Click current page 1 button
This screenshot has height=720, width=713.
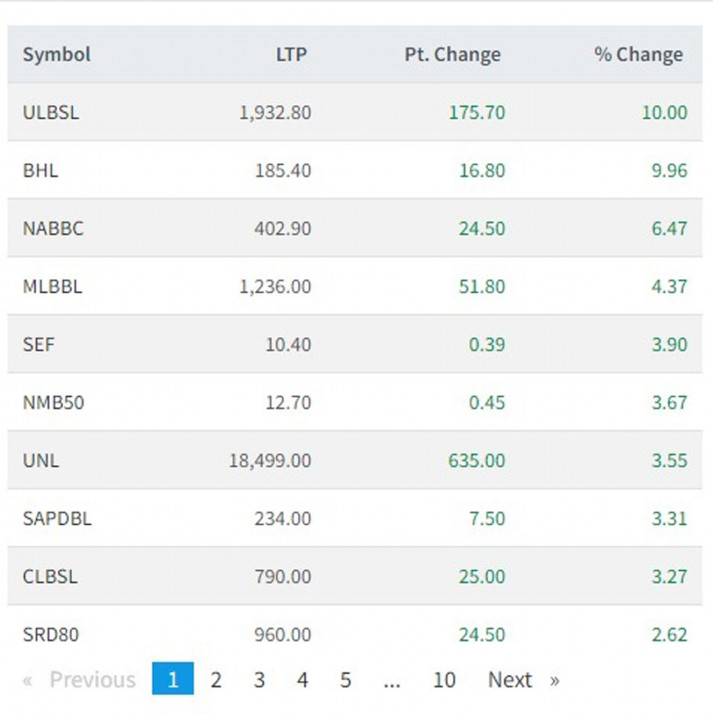tap(173, 680)
